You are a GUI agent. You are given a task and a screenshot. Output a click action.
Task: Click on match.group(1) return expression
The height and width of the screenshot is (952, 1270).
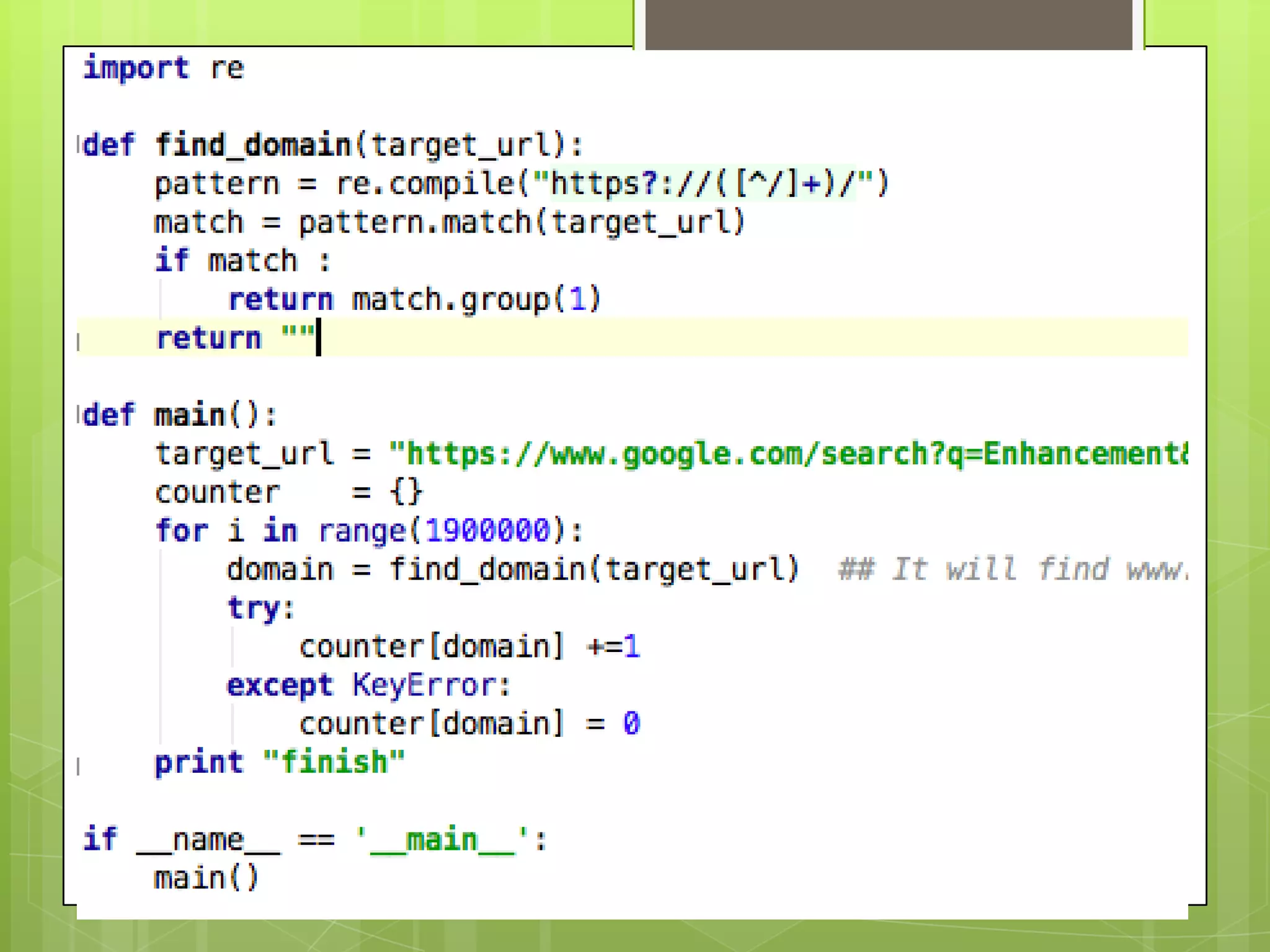point(476,300)
